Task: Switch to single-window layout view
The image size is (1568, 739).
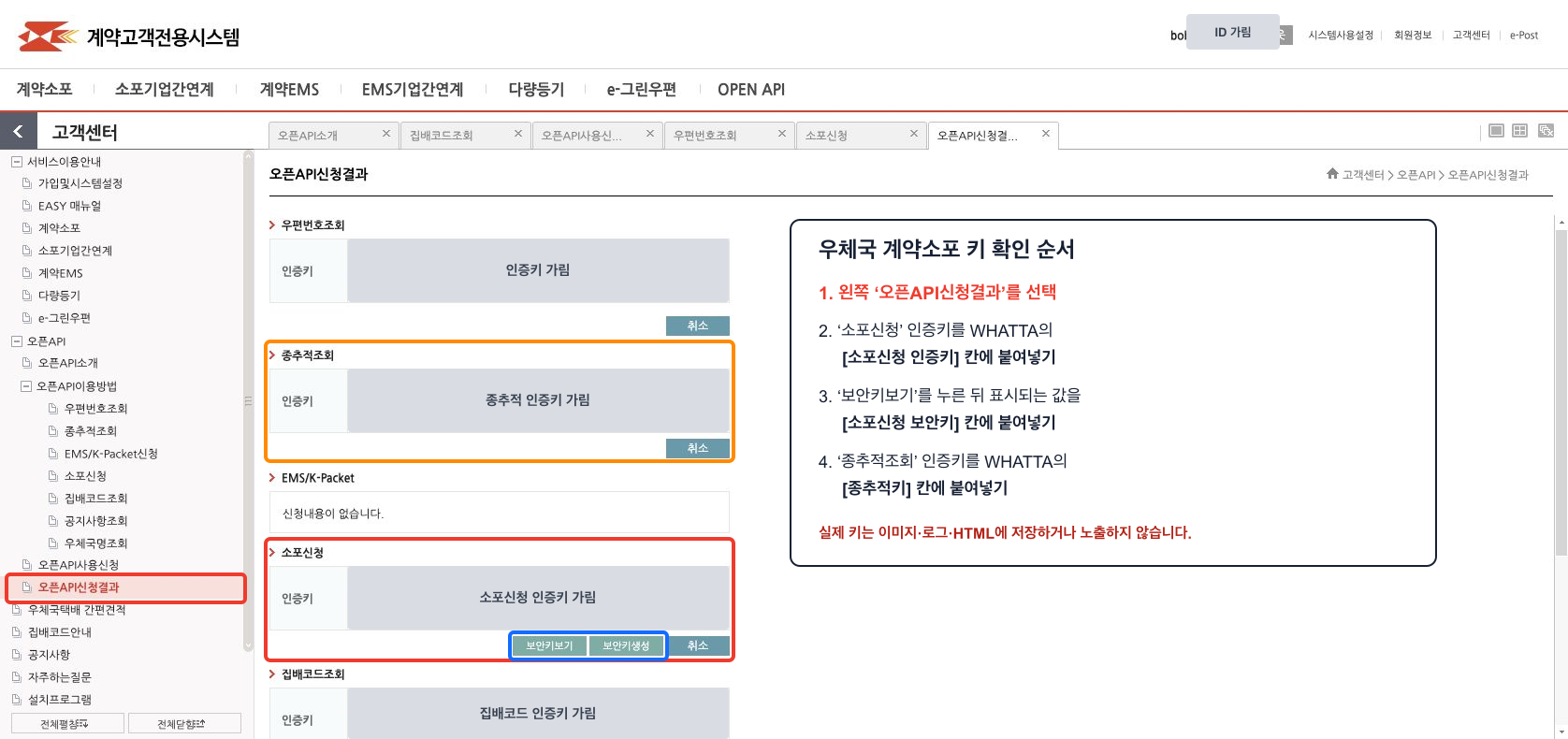Action: (x=1496, y=131)
